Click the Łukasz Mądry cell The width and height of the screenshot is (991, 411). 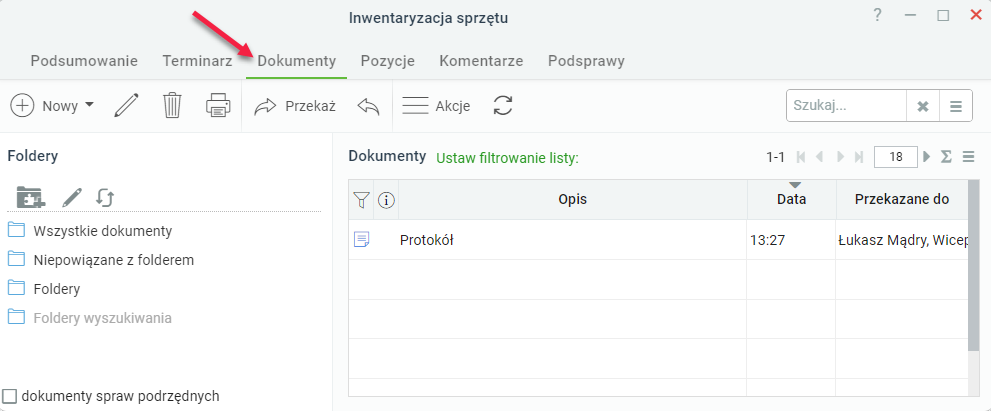[x=903, y=240]
